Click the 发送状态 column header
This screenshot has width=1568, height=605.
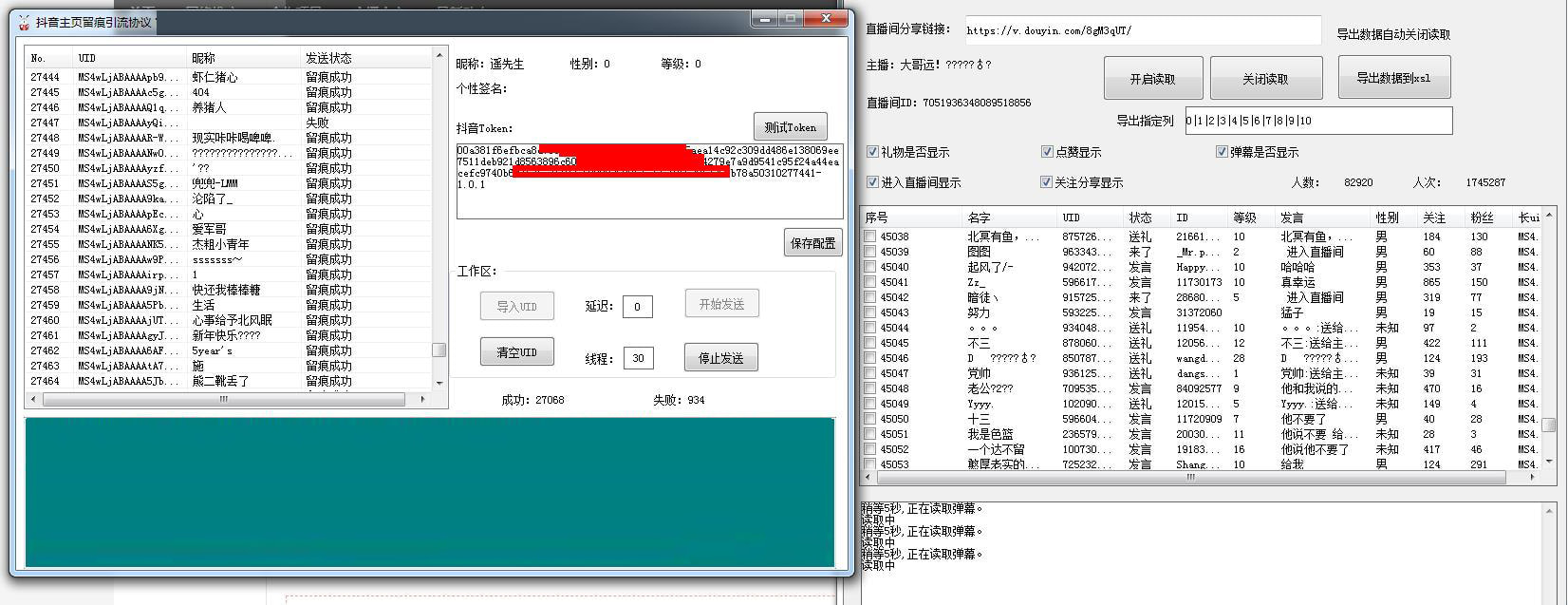coord(366,59)
